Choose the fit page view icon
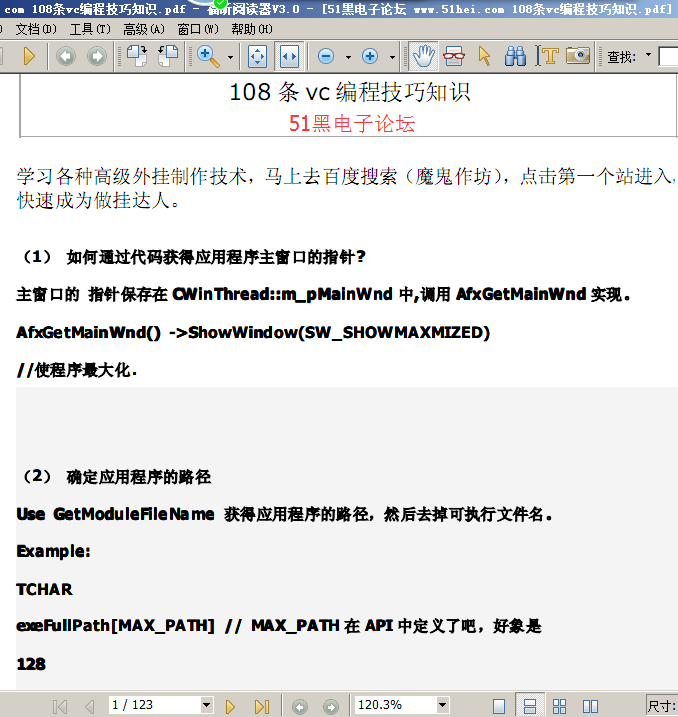The height and width of the screenshot is (717, 678). [x=257, y=57]
